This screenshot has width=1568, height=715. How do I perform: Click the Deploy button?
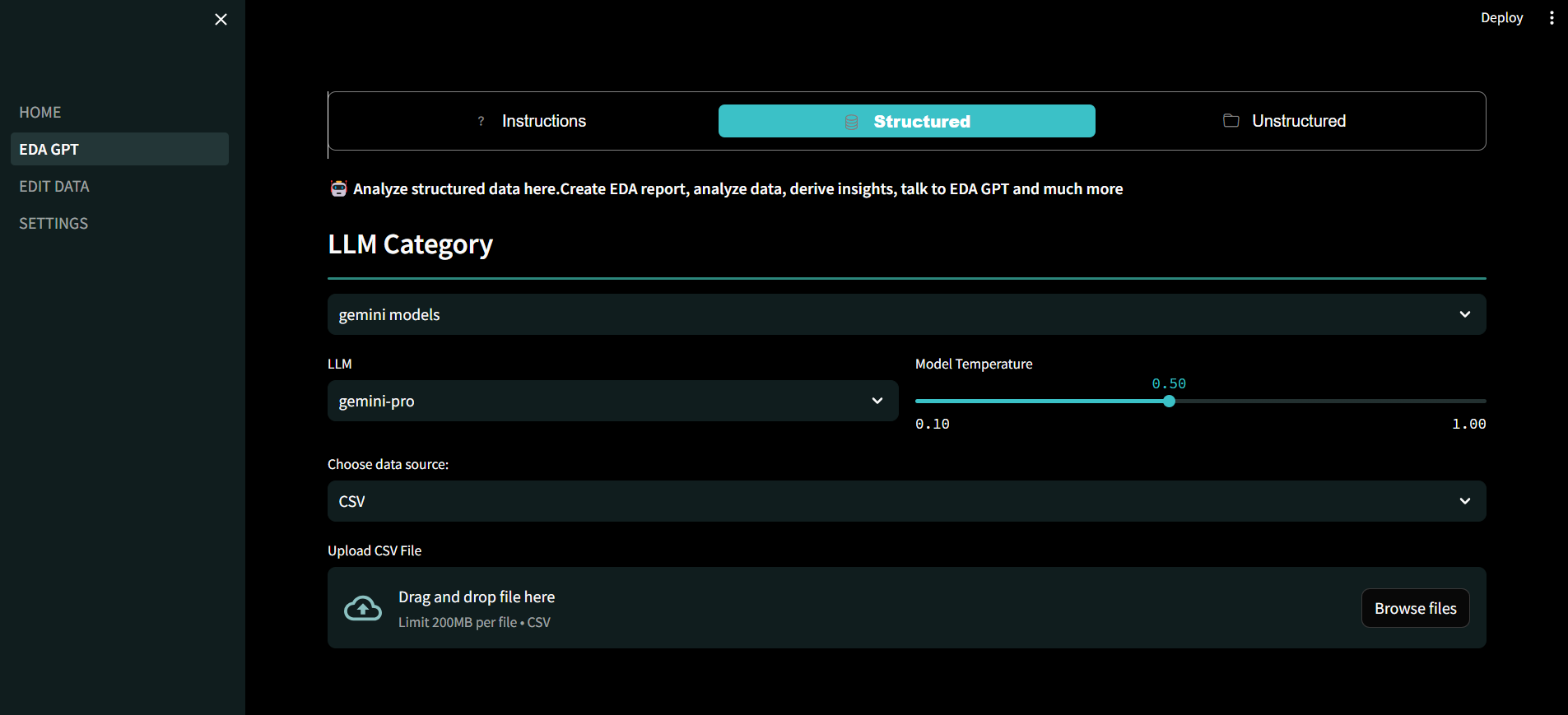pos(1501,17)
